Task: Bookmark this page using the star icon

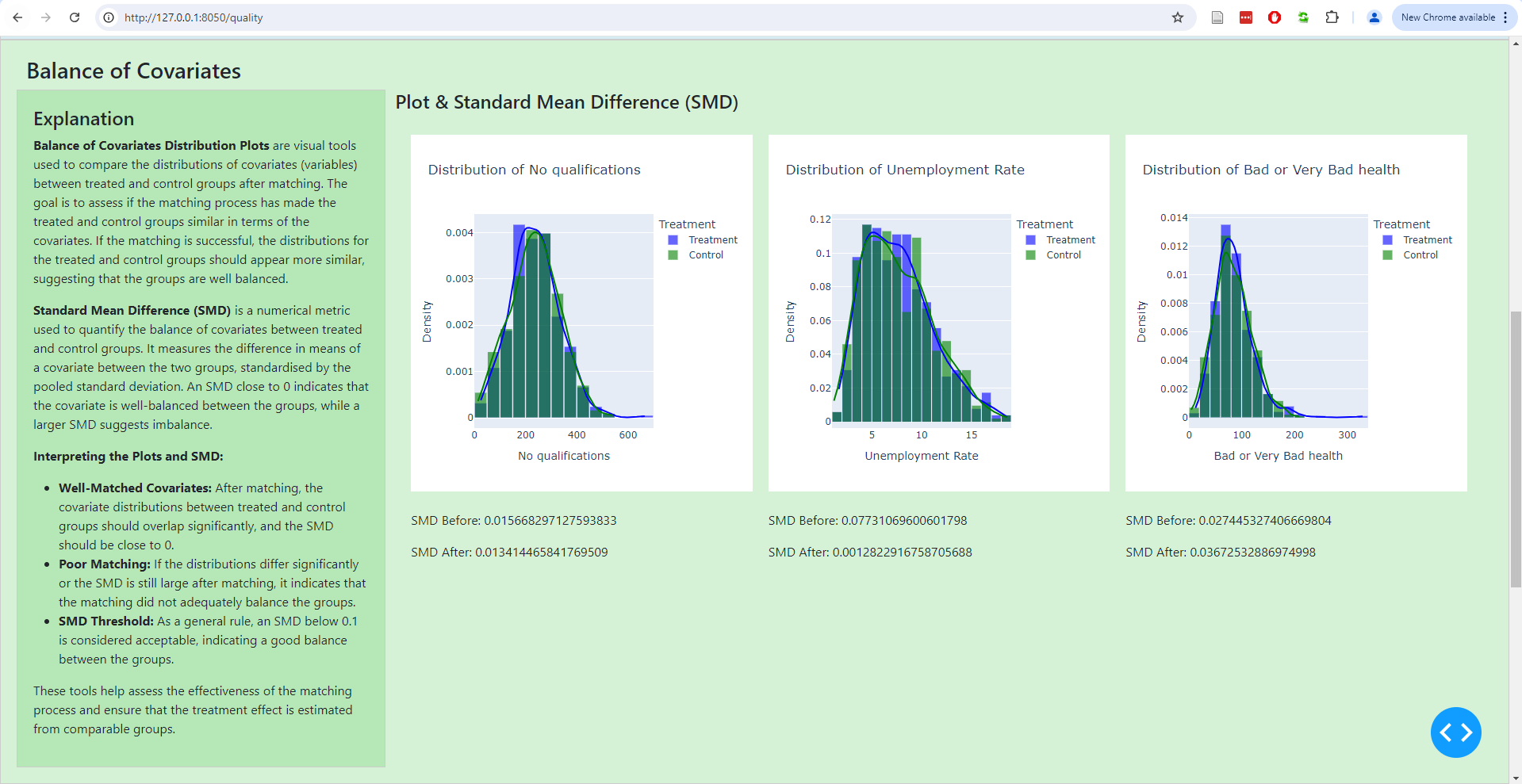Action: (x=1178, y=17)
